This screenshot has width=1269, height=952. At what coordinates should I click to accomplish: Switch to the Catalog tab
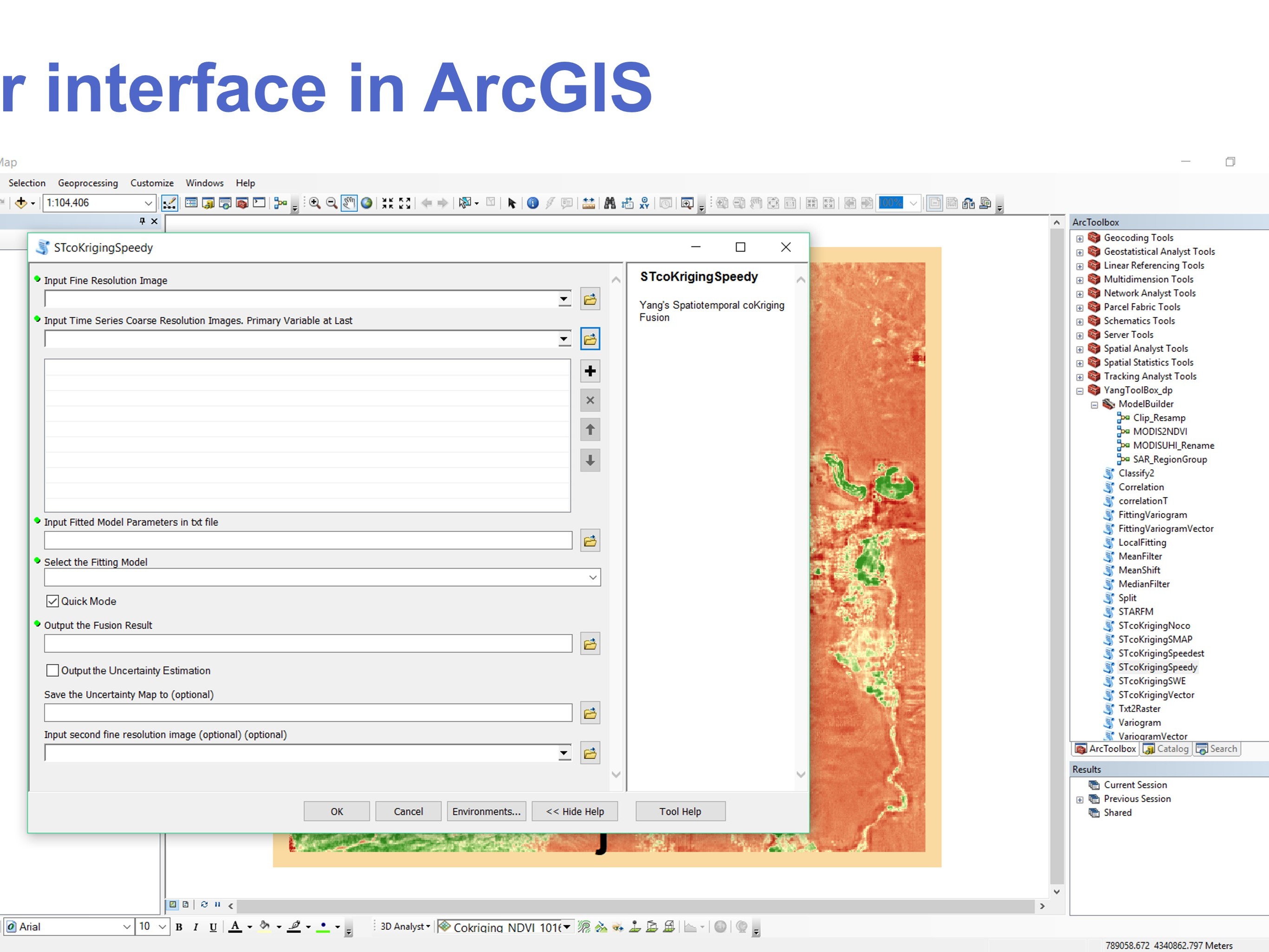(1166, 749)
